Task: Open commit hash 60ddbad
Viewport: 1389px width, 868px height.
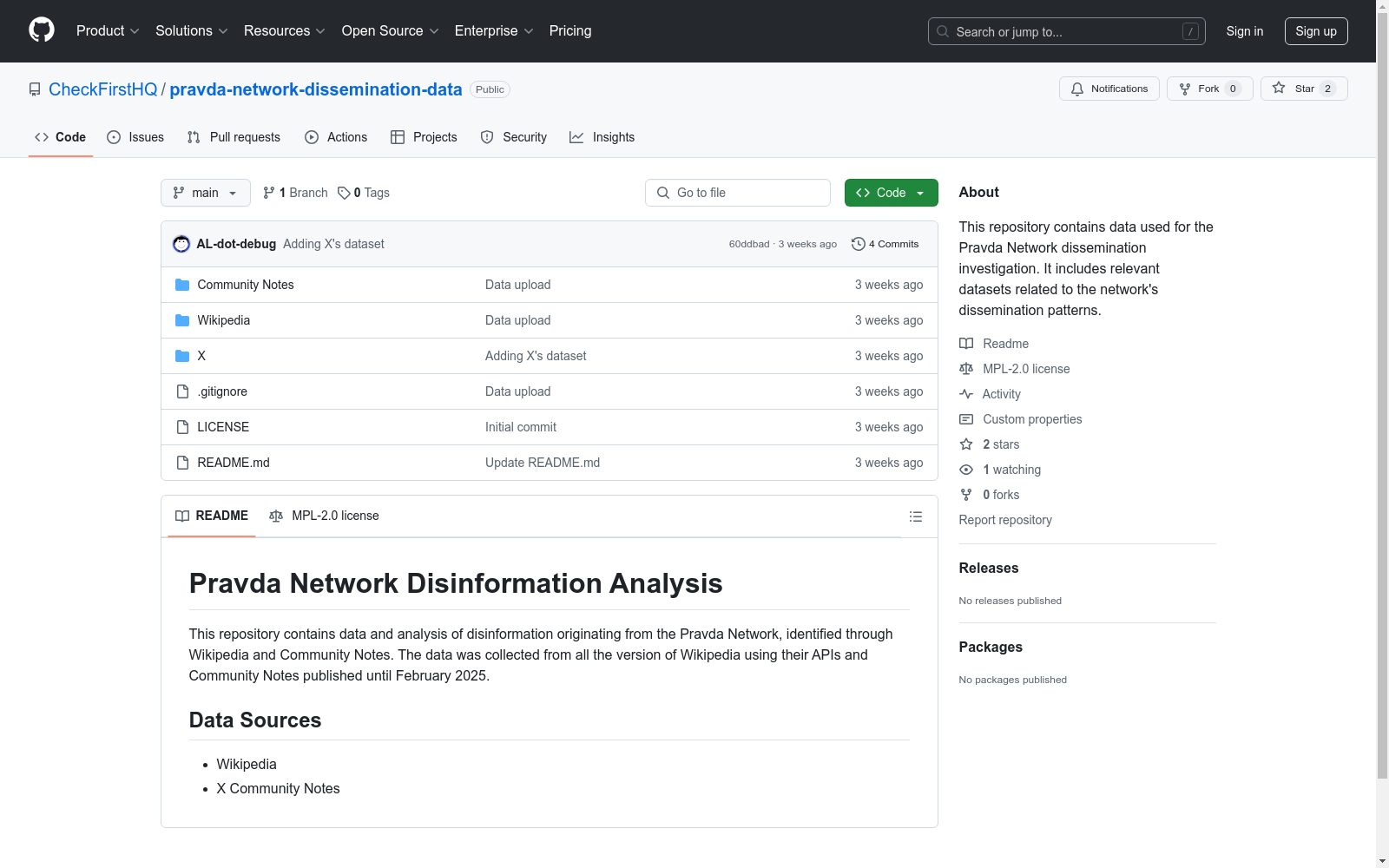Action: pyautogui.click(x=749, y=244)
